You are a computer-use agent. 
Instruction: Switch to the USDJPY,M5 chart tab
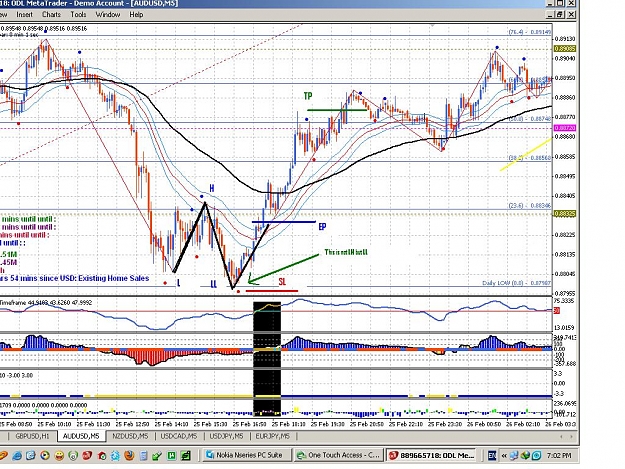point(226,436)
